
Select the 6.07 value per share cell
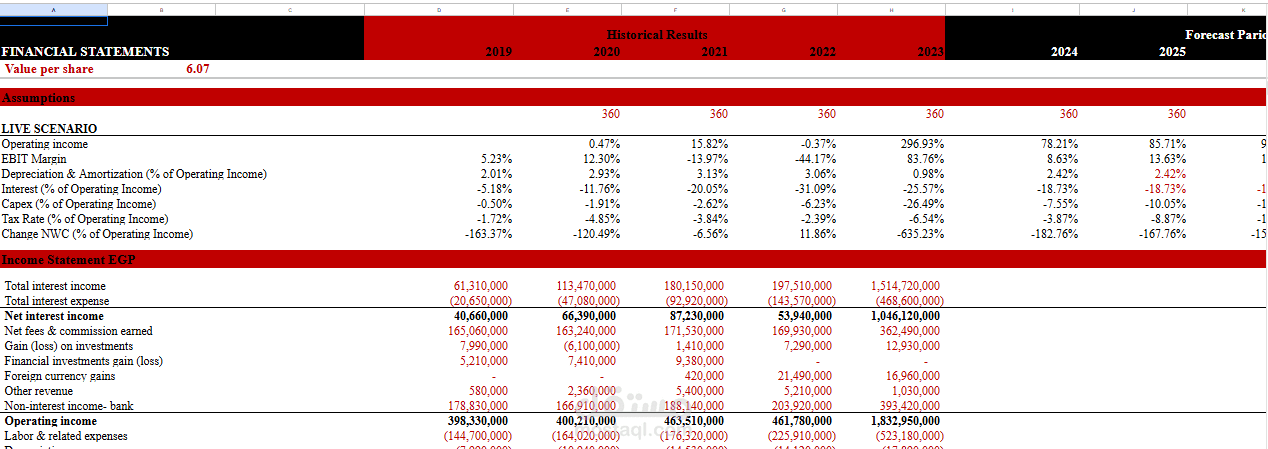197,69
